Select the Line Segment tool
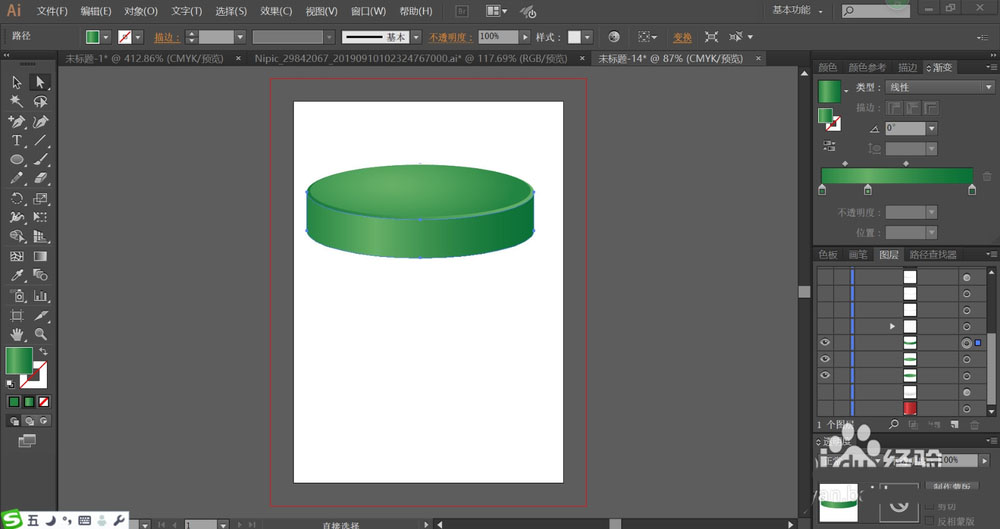Viewport: 1000px width, 529px height. pyautogui.click(x=40, y=140)
